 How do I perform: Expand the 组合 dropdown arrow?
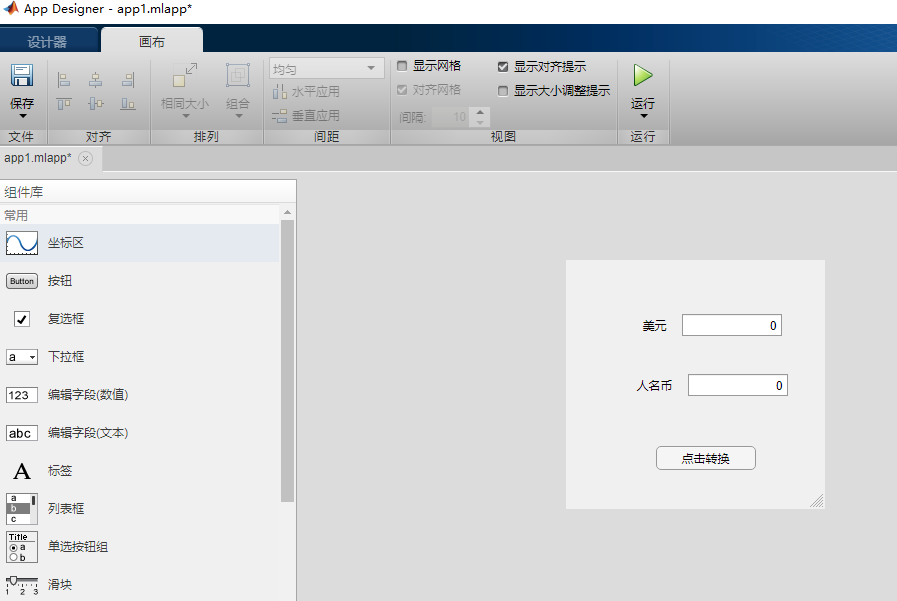(239, 116)
